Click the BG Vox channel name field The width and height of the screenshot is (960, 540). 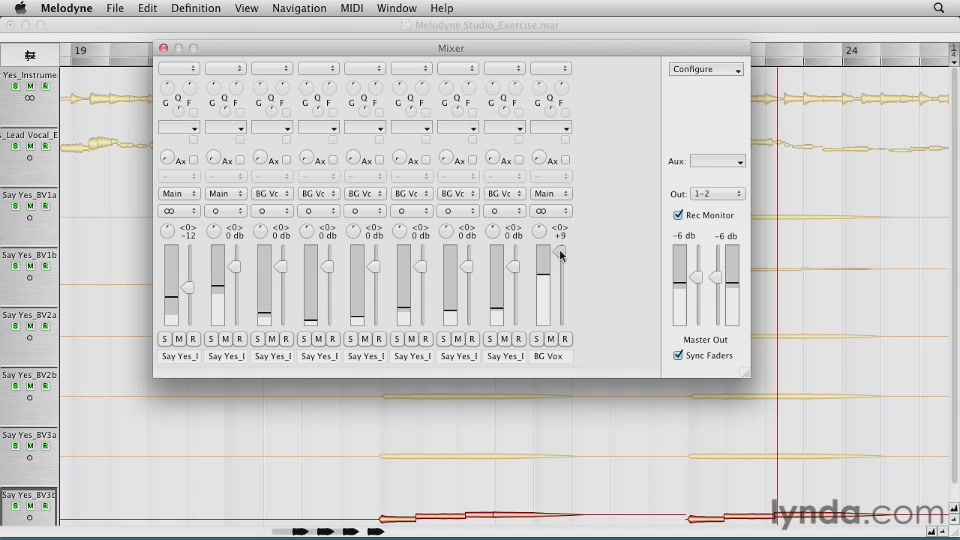pyautogui.click(x=550, y=356)
